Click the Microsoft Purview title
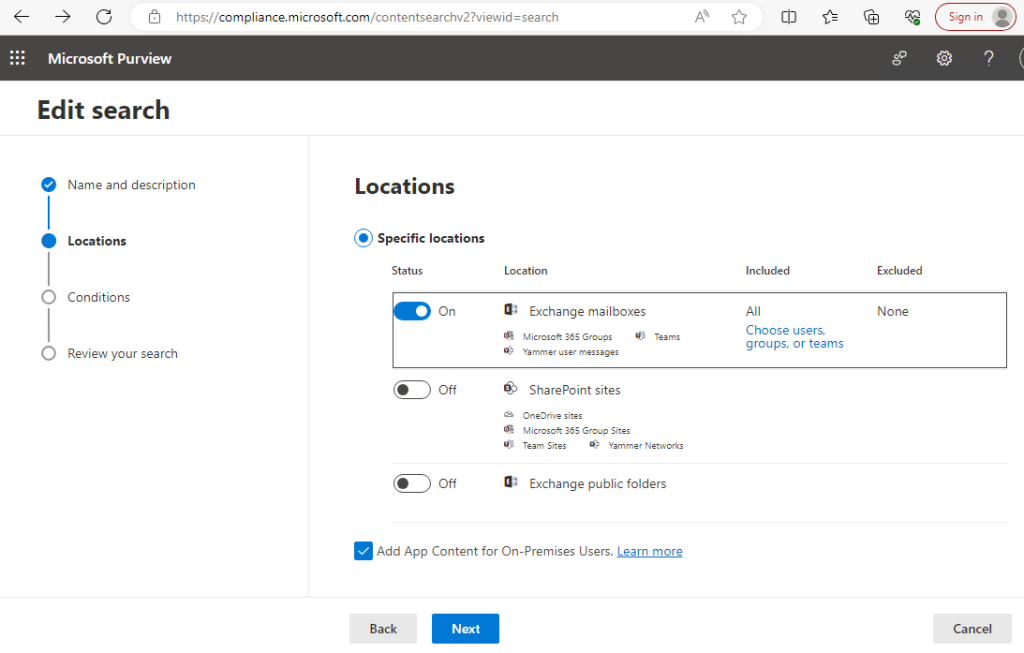 point(110,58)
